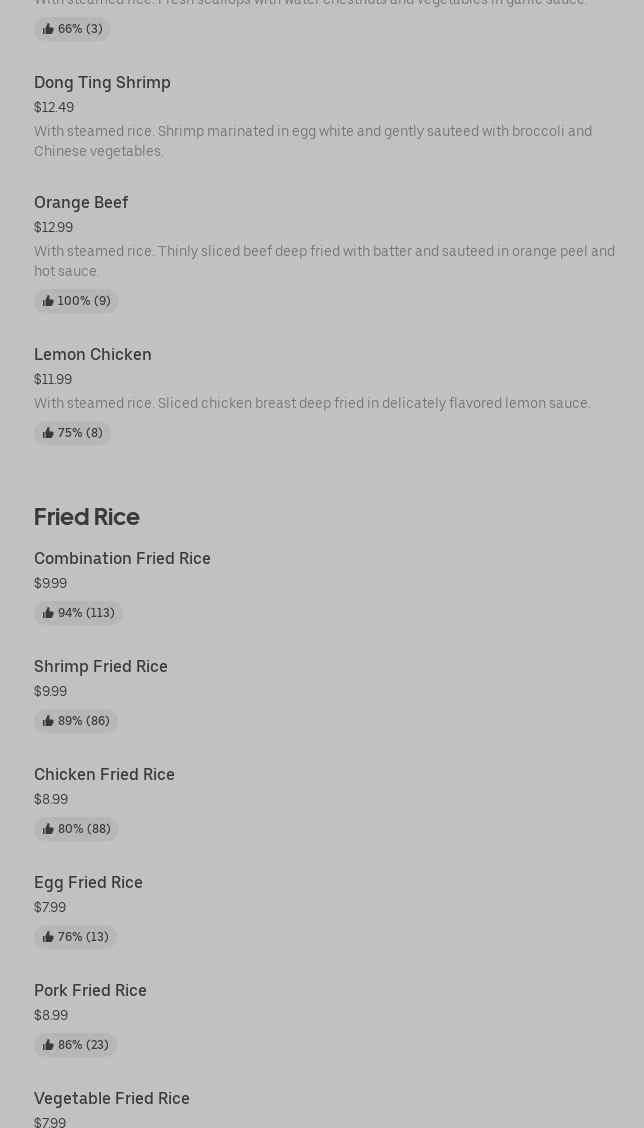Click thumbs-up icon on Egg Fried Rice rating
Image resolution: width=644 pixels, height=1128 pixels.
coord(48,937)
